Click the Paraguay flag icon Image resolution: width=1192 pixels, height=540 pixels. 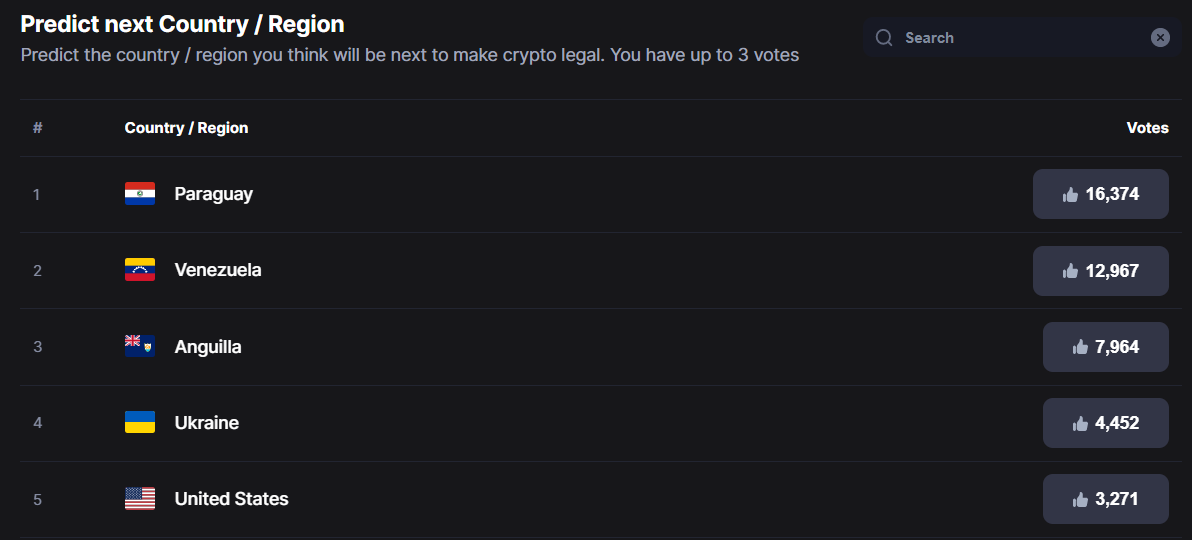pos(140,194)
